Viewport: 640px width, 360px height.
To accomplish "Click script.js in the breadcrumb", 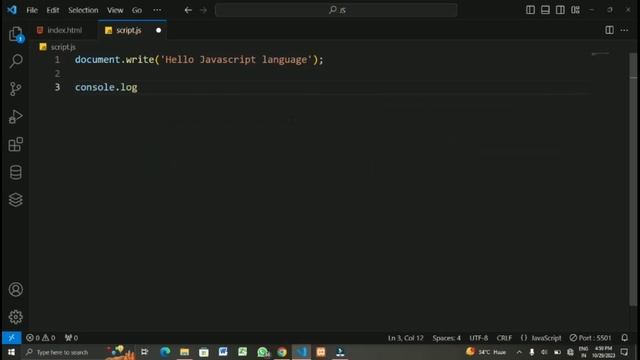I will [x=63, y=47].
